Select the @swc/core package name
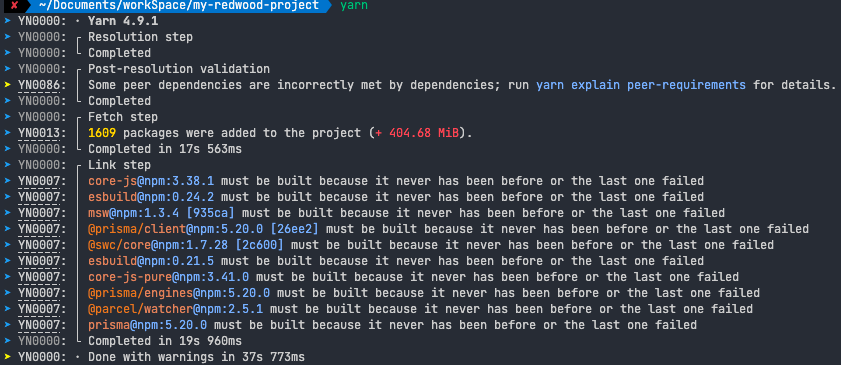 coord(119,245)
